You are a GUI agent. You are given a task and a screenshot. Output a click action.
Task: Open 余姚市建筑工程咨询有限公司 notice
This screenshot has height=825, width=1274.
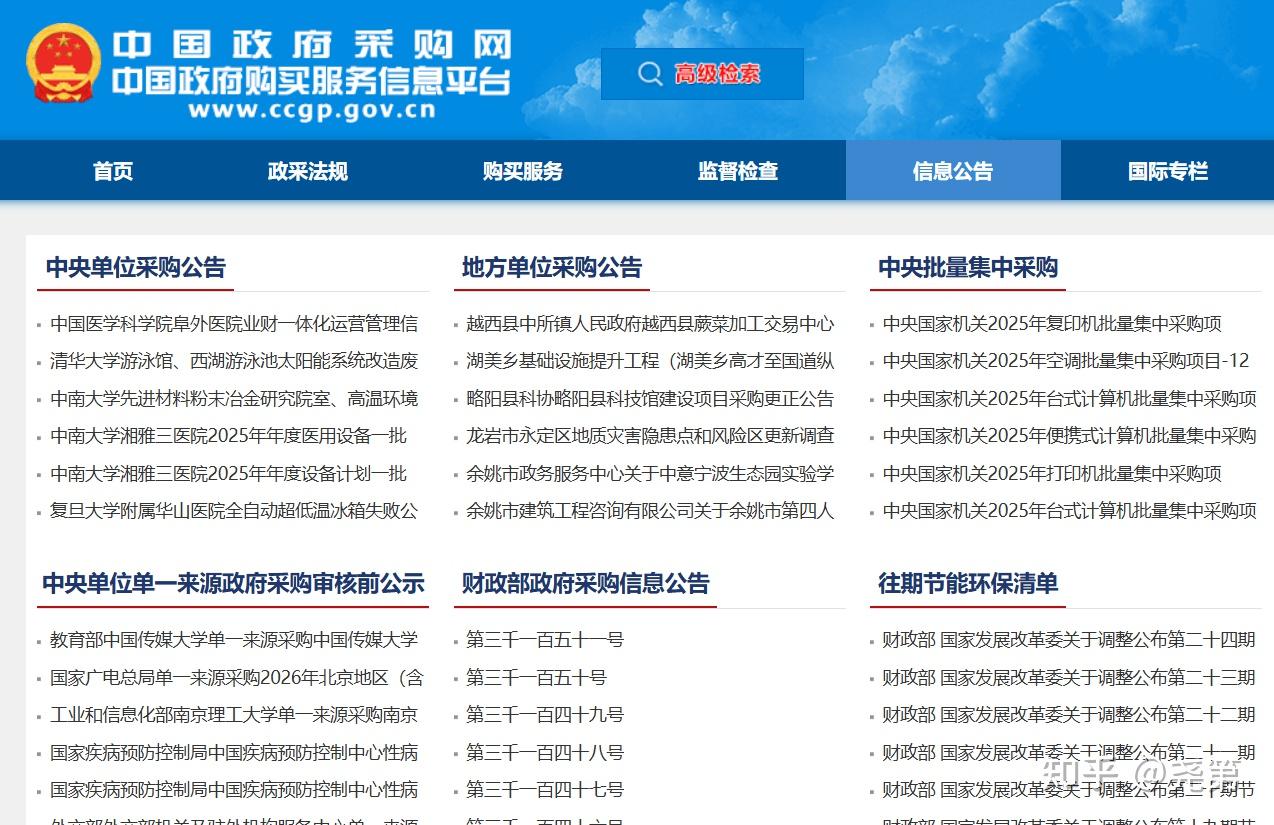(650, 511)
